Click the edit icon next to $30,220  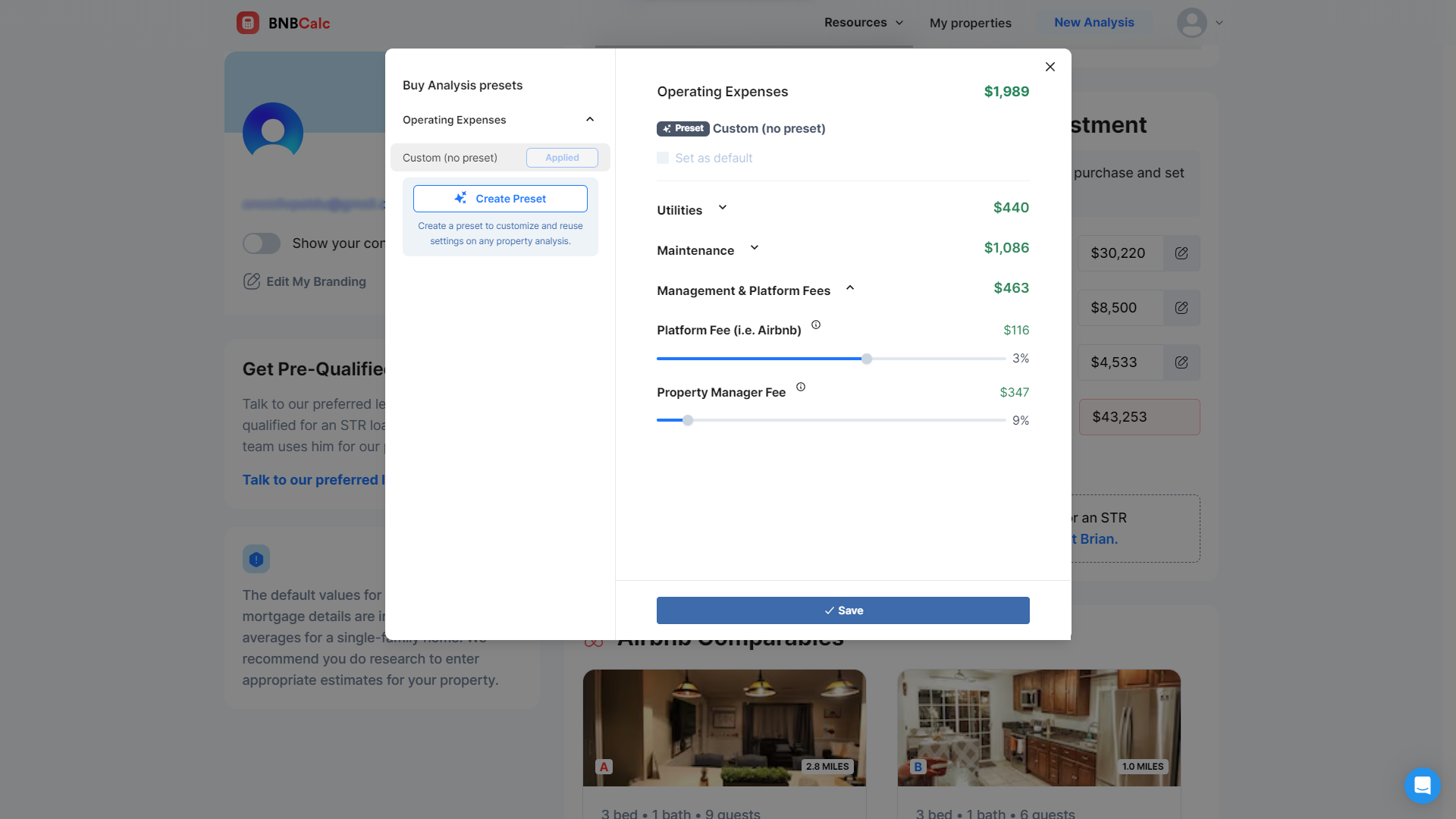tap(1182, 253)
